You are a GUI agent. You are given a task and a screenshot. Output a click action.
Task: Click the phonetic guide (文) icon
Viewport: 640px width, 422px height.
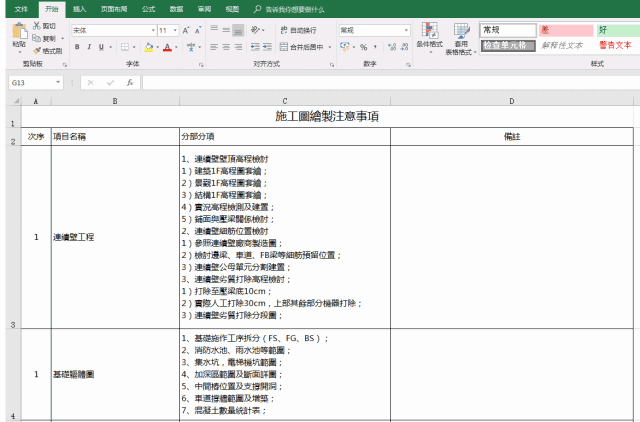click(x=191, y=47)
